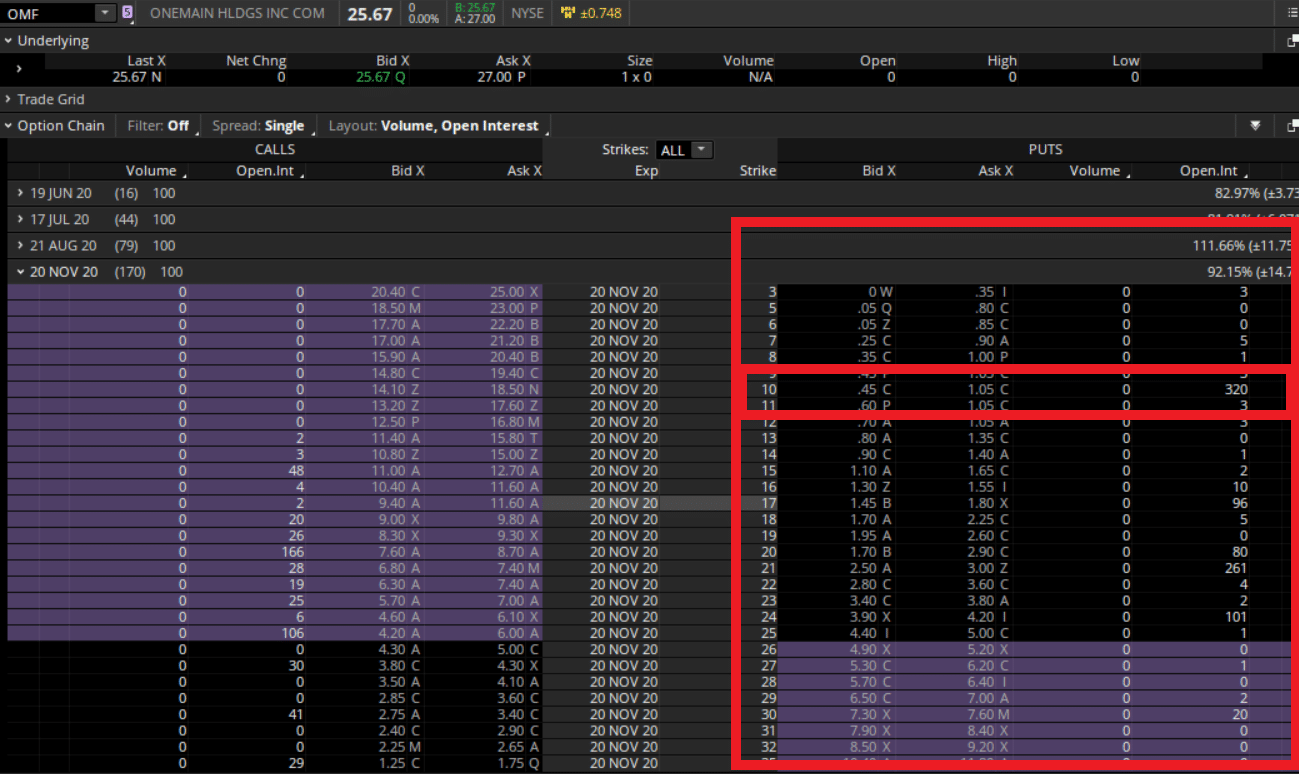Click put bid .05 Q at strike 5

[x=876, y=308]
